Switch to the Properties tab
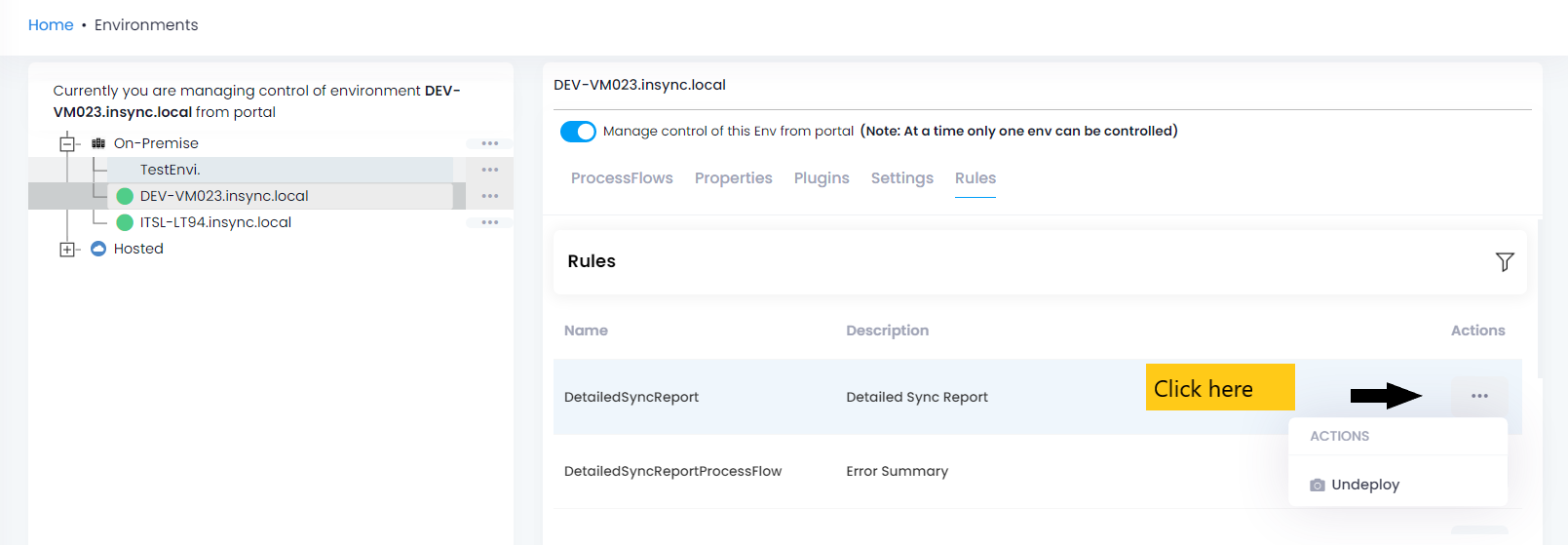The width and height of the screenshot is (1568, 545). pos(733,178)
